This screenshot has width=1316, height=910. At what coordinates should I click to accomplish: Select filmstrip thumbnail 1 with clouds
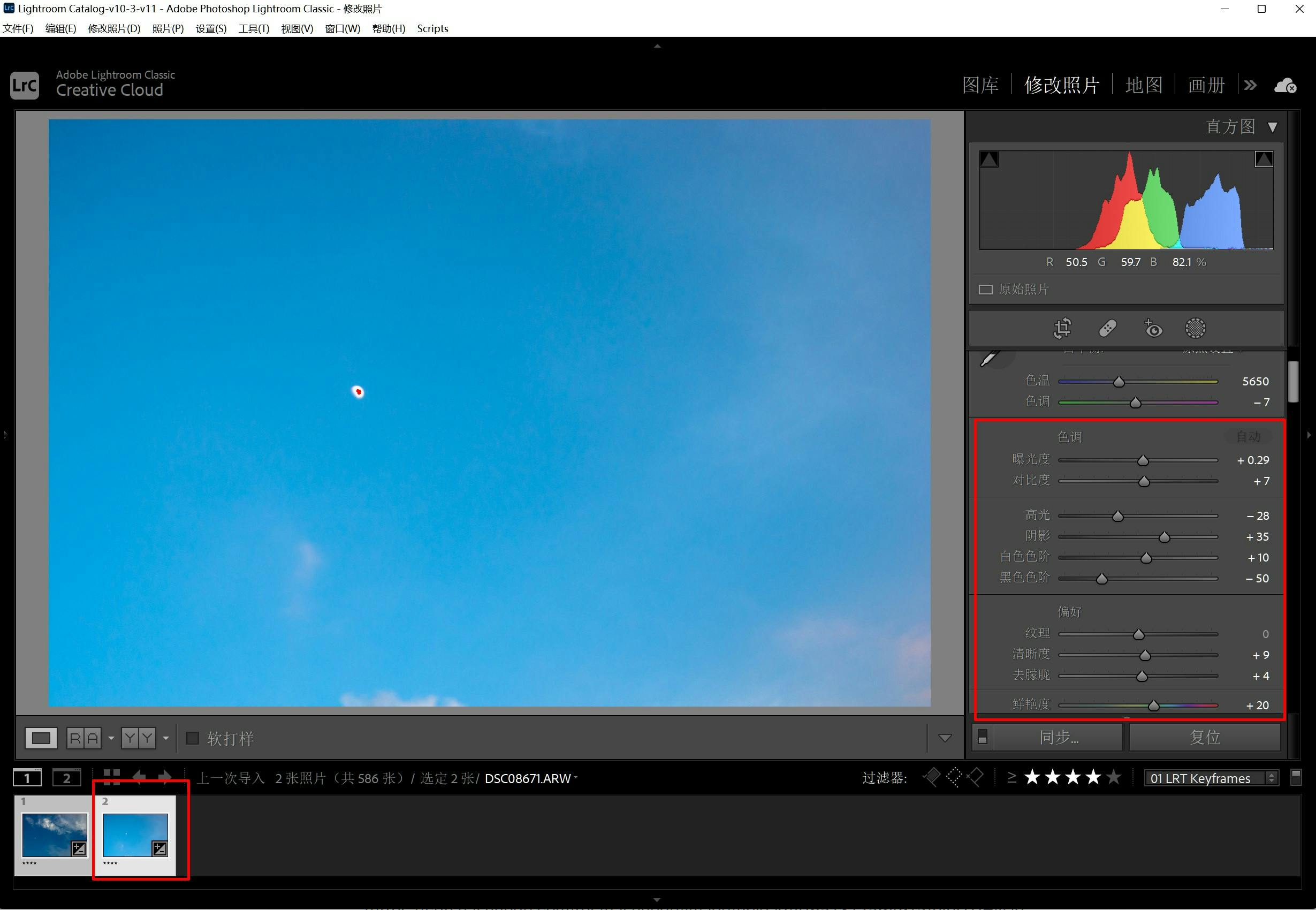(x=54, y=835)
